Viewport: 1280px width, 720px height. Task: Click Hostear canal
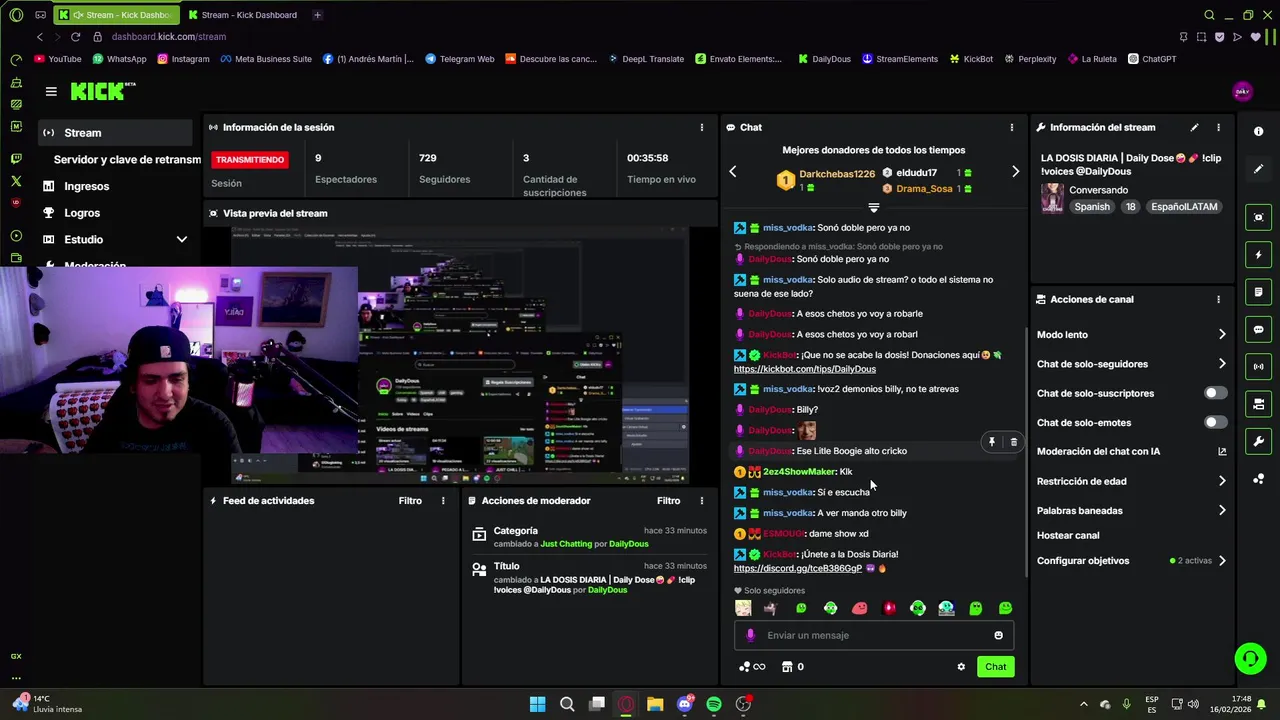tap(1068, 536)
